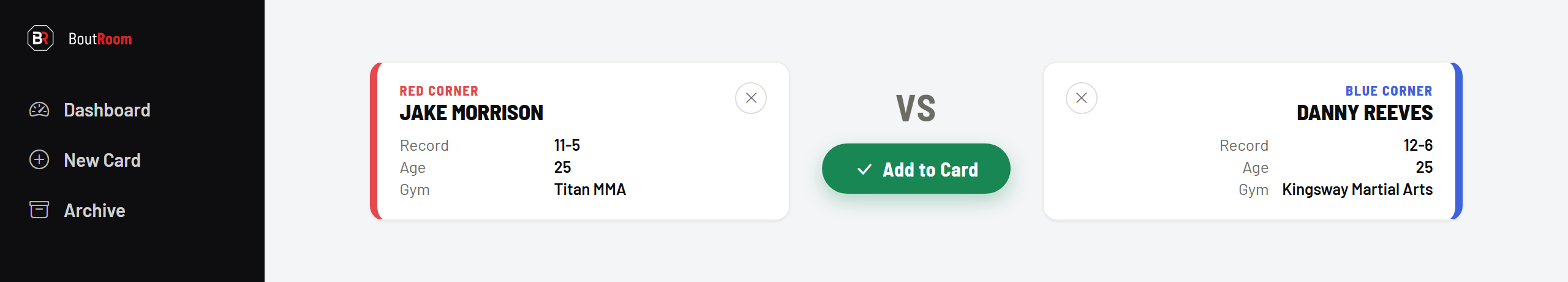Click the Kingsway Martial Arts gym value
Viewport: 1568px width, 282px height.
(1357, 189)
